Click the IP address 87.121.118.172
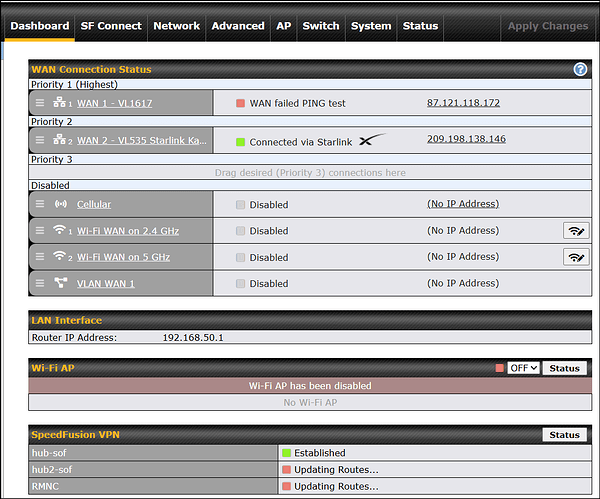600x499 pixels. coord(463,103)
